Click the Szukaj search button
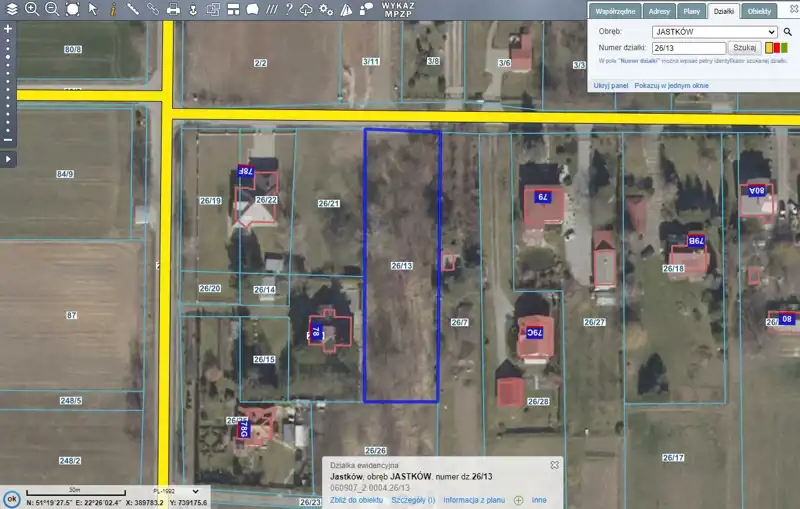Screen dimensions: 800x509 [x=744, y=48]
